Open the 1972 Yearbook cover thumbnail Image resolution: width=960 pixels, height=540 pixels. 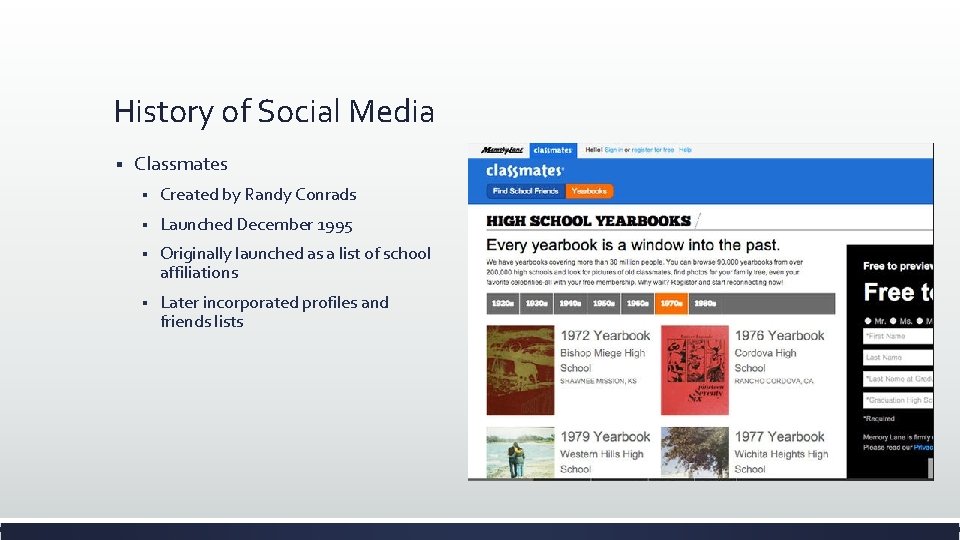pos(520,370)
